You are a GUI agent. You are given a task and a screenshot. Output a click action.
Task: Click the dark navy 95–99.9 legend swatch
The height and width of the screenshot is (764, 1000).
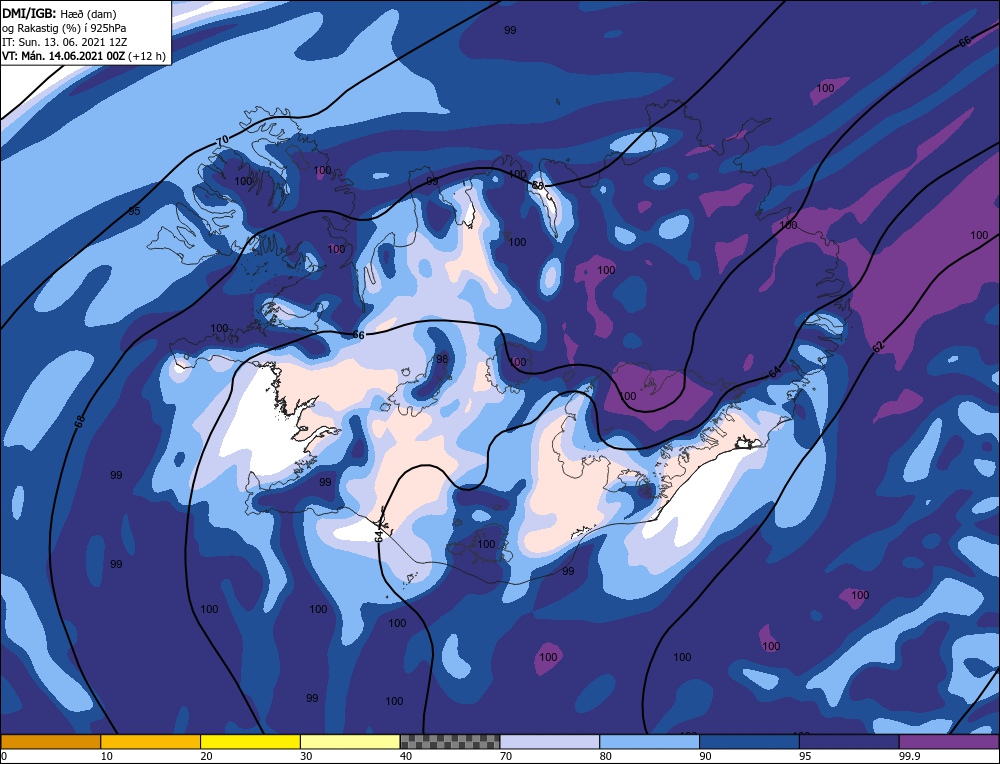click(849, 741)
